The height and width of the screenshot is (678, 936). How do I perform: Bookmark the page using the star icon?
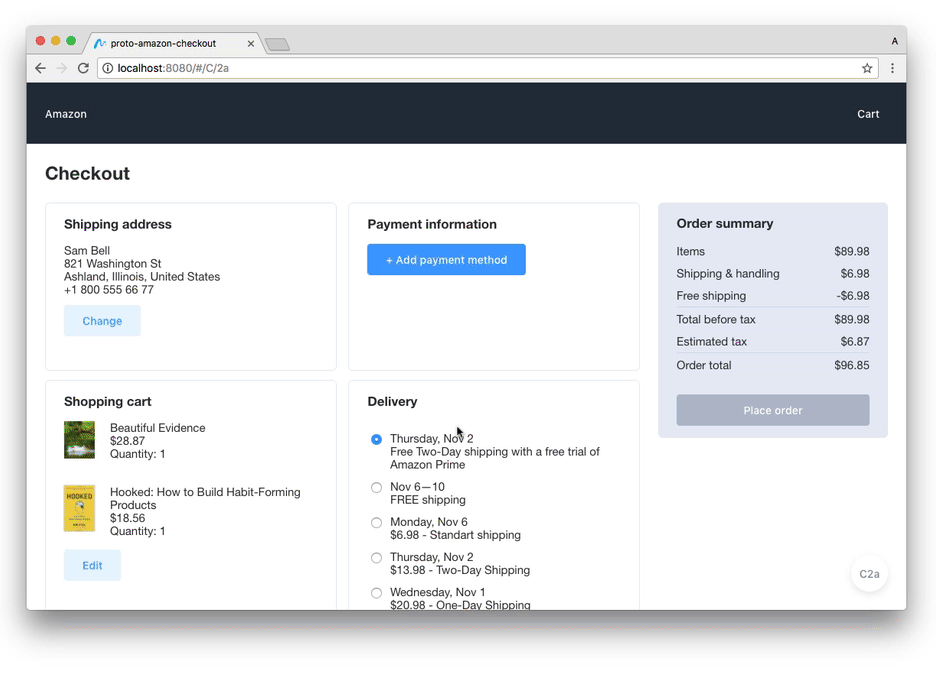coord(867,68)
